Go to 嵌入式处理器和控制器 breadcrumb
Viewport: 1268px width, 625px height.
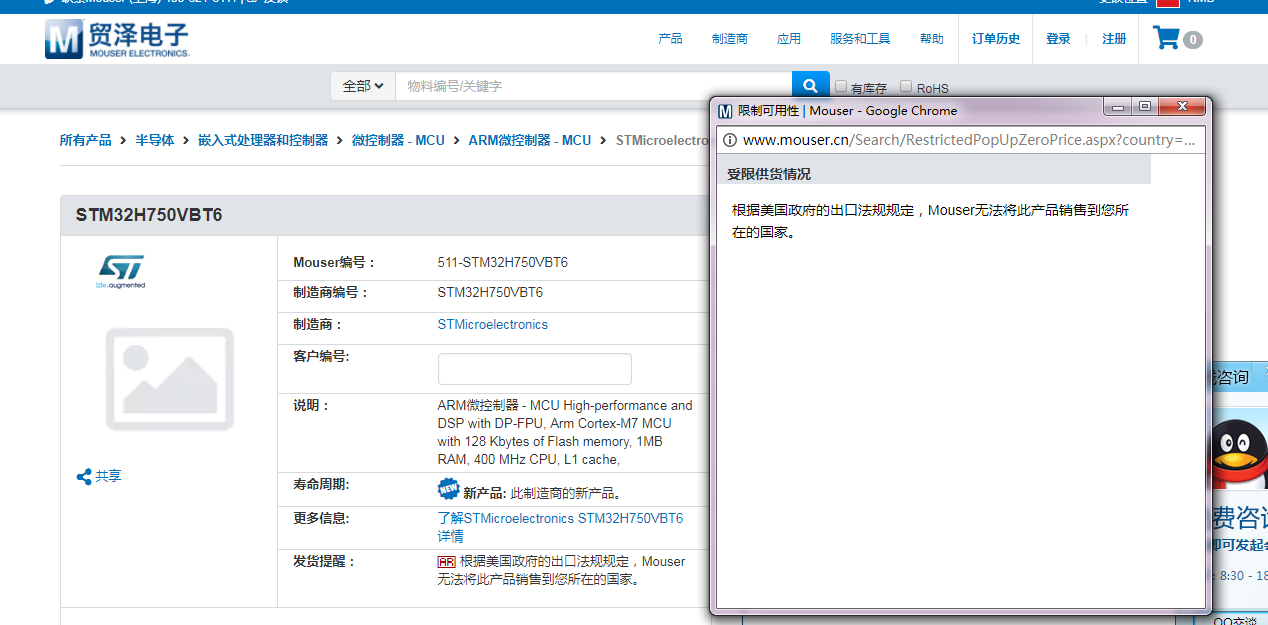[x=263, y=140]
